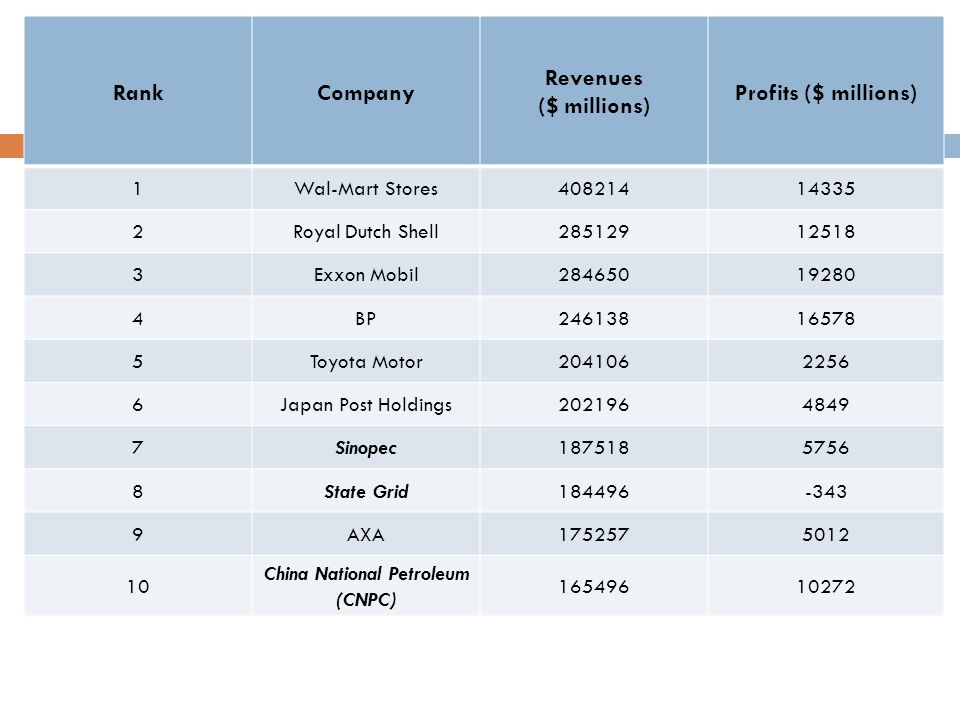Click the orange accent block at left
The image size is (960, 720).
(x=12, y=146)
